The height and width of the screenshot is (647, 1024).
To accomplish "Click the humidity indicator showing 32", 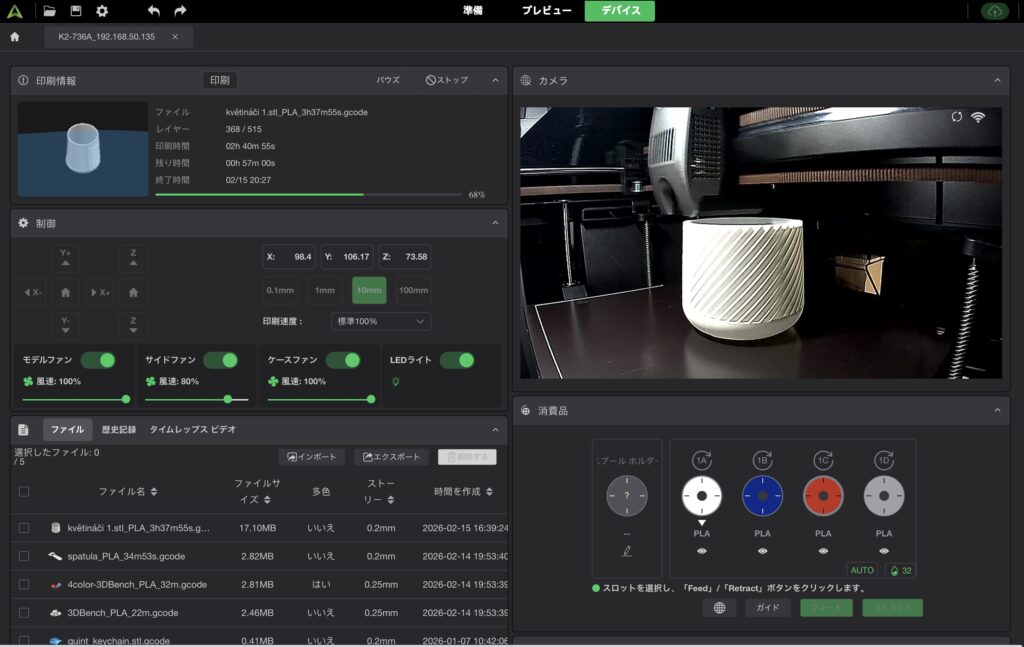I will (899, 571).
